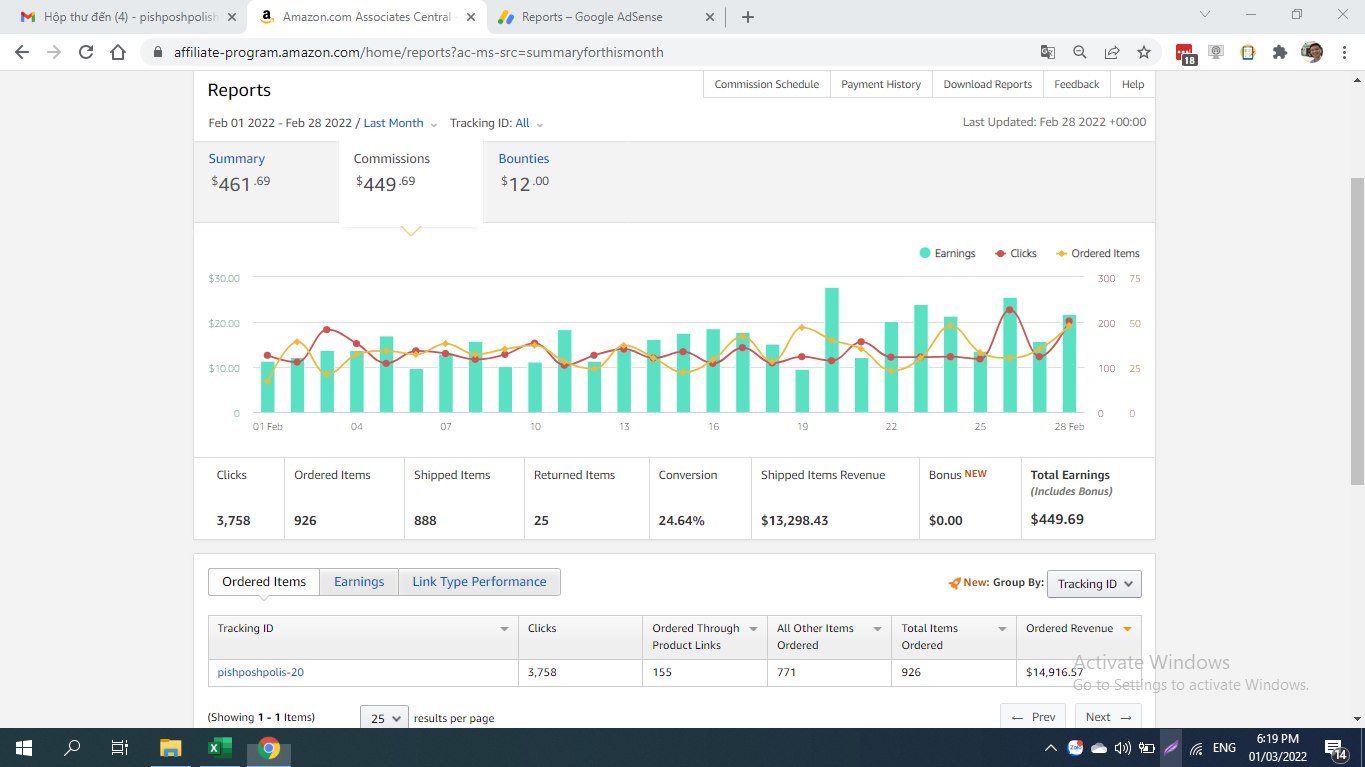Image resolution: width=1365 pixels, height=767 pixels.
Task: Close the Gmail inbox tab
Action: [232, 17]
